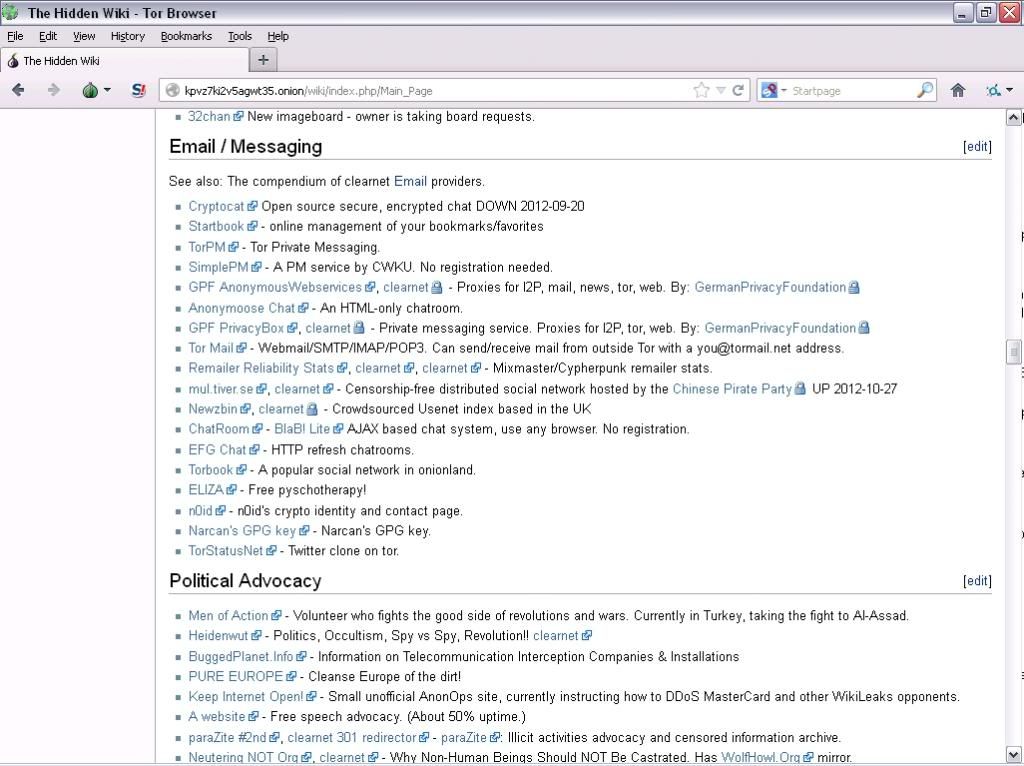Click the site identity globe icon
1024x766 pixels.
(x=172, y=90)
